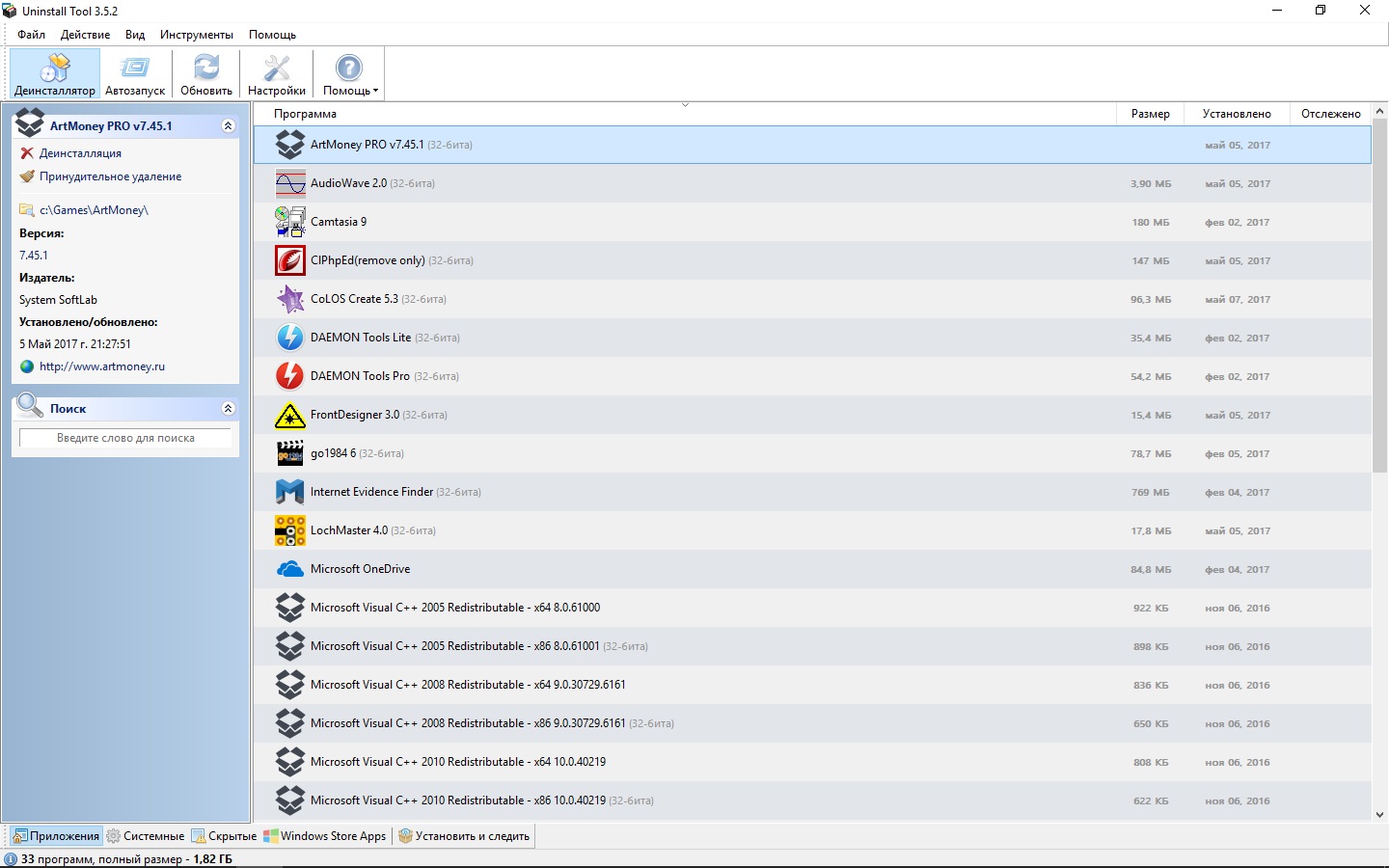Switch to the Приложения tab
The width and height of the screenshot is (1389, 868).
point(56,836)
